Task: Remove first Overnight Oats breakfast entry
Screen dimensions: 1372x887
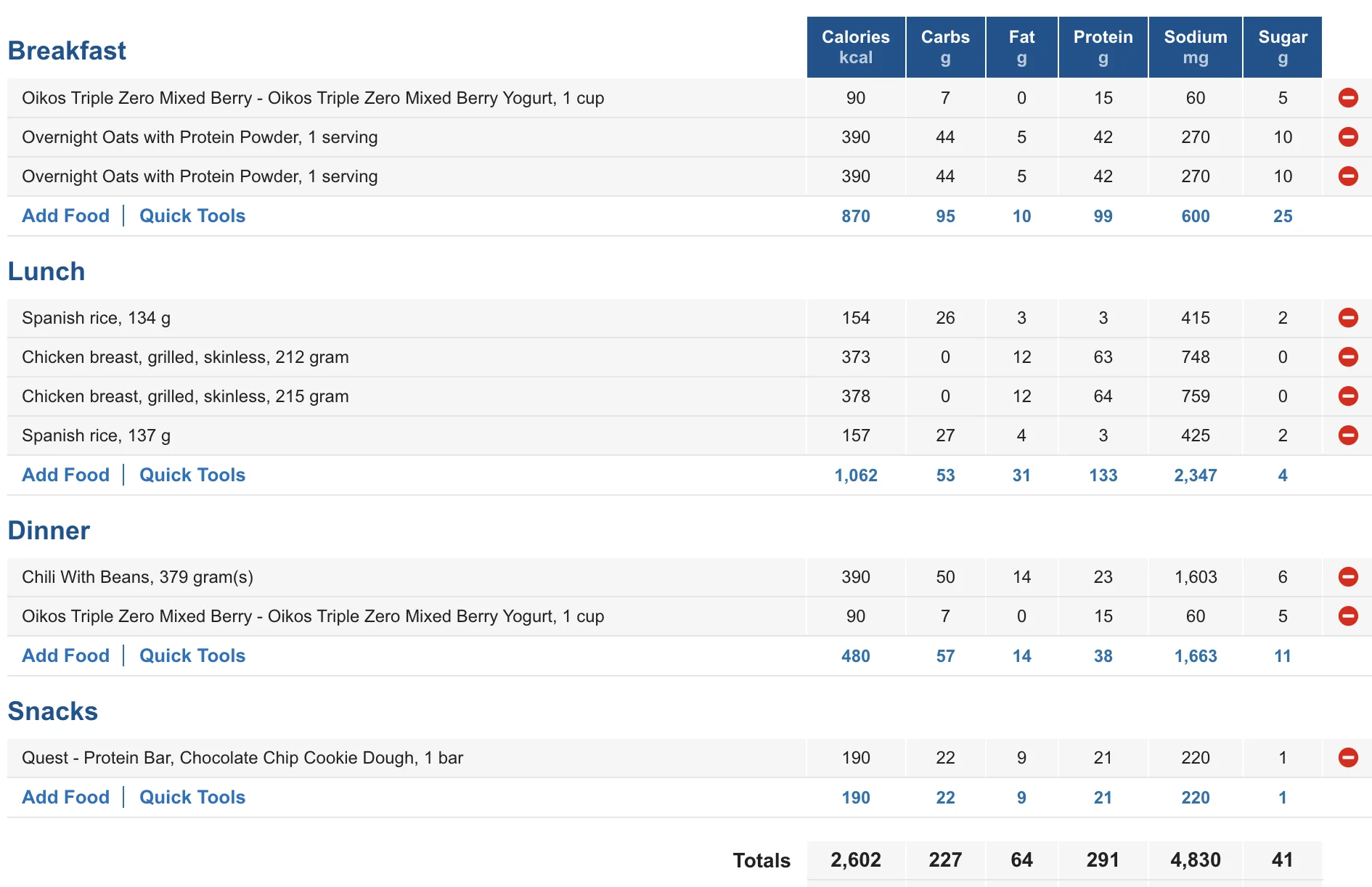Action: pos(1348,137)
